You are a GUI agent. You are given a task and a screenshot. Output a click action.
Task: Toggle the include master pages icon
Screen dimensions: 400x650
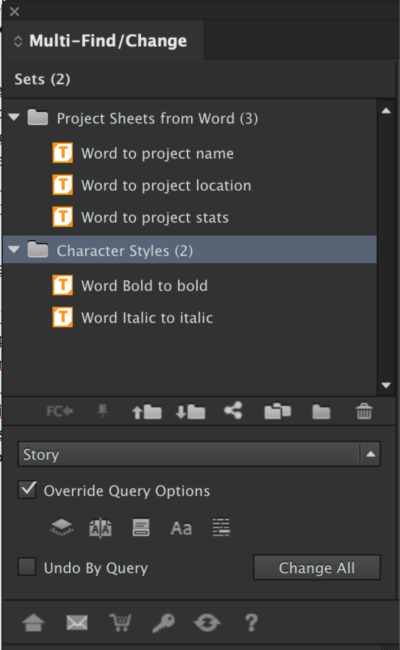pos(100,528)
